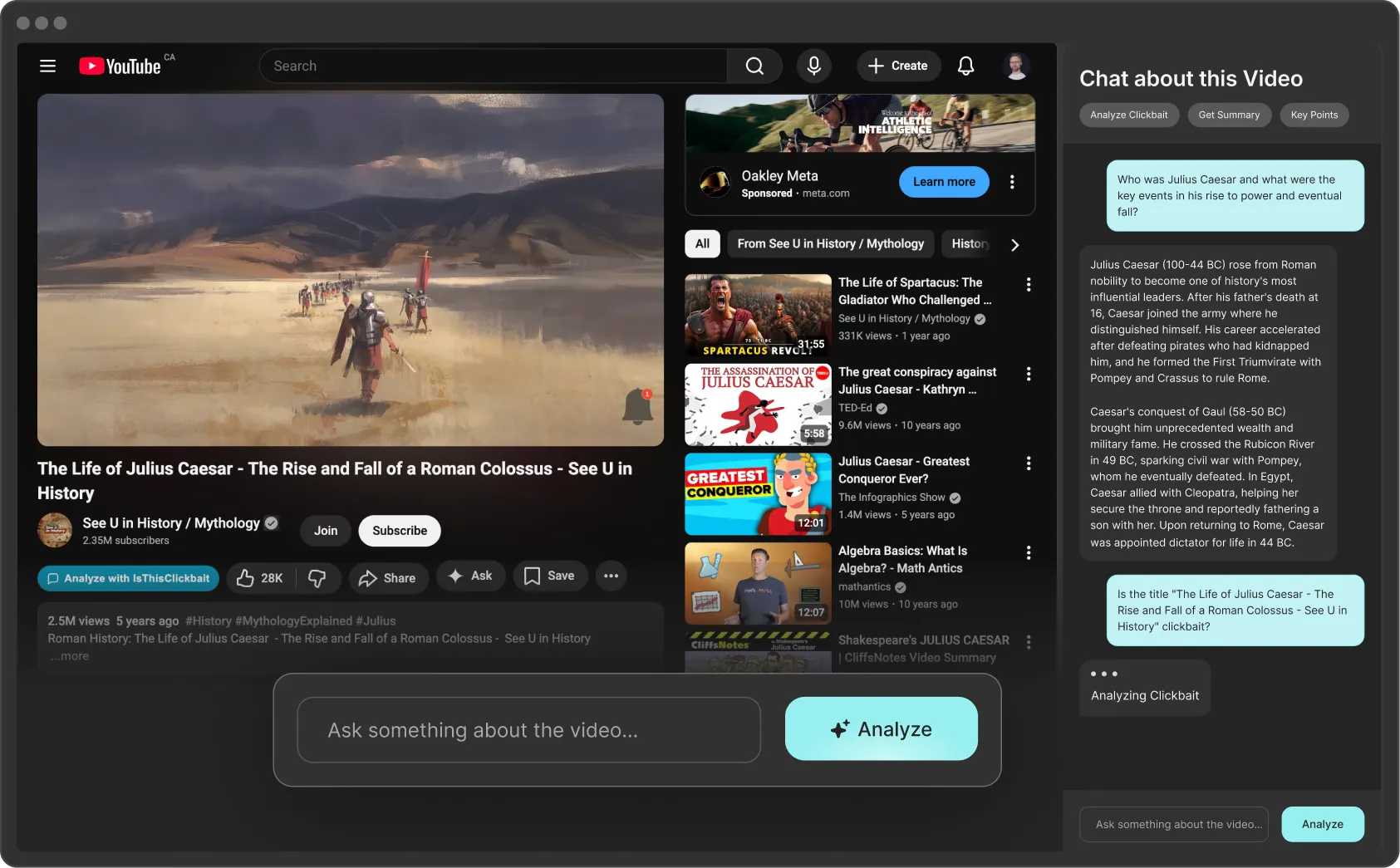Toggle notification bell on the video player
This screenshot has height=868, width=1400.
coord(638,406)
